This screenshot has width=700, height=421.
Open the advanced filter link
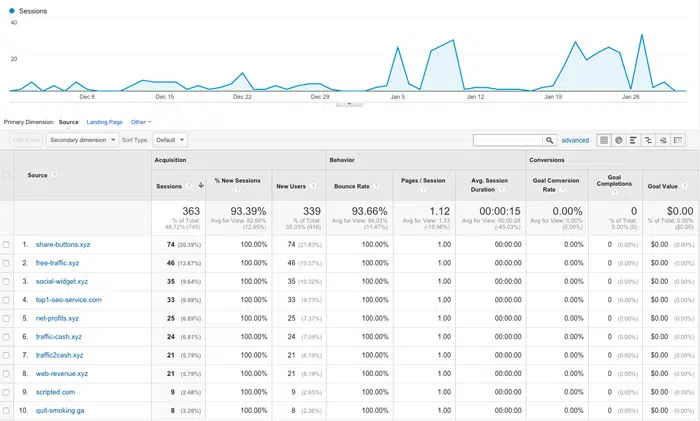tap(575, 140)
